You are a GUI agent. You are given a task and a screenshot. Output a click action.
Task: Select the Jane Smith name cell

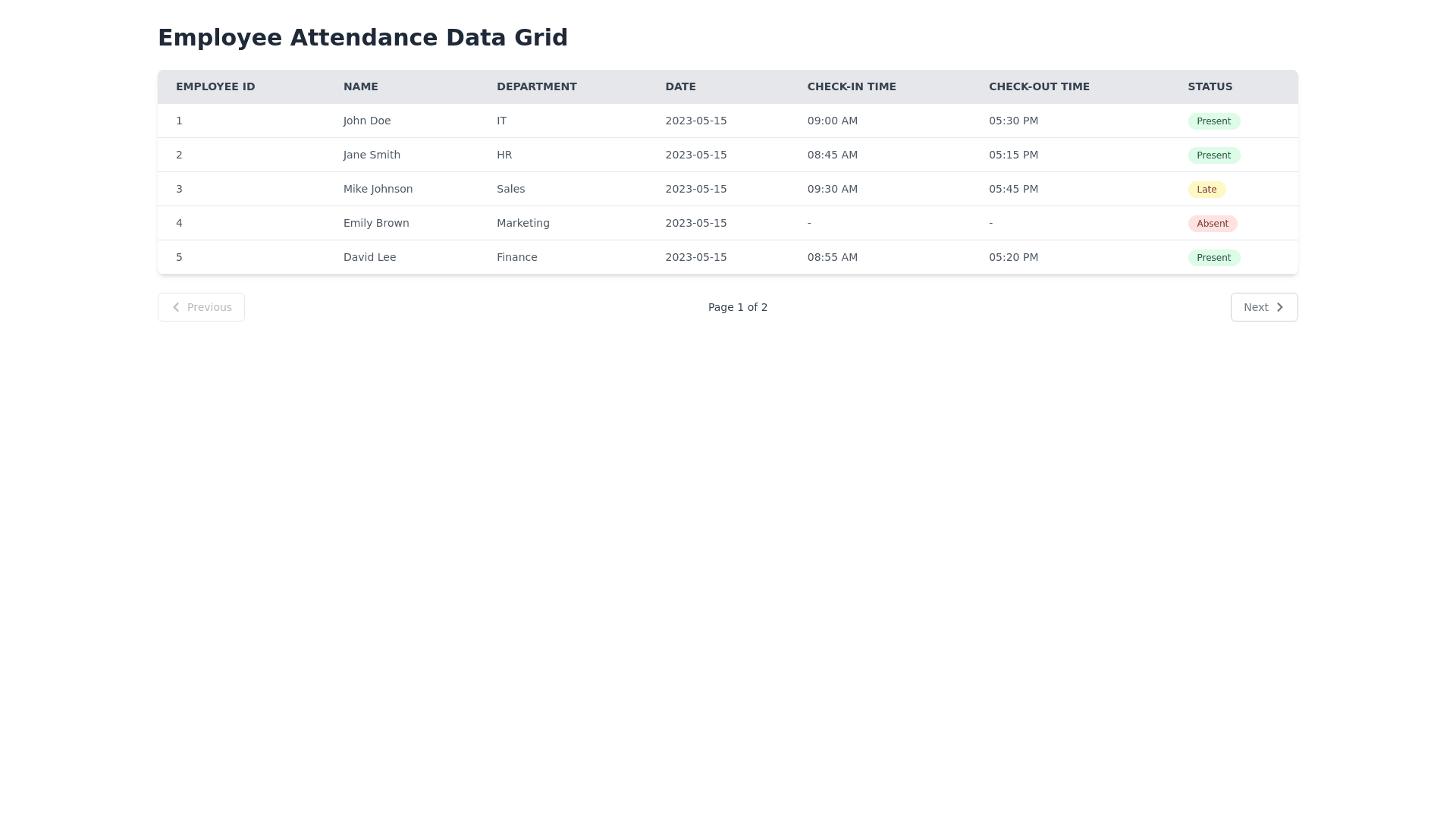tap(372, 155)
